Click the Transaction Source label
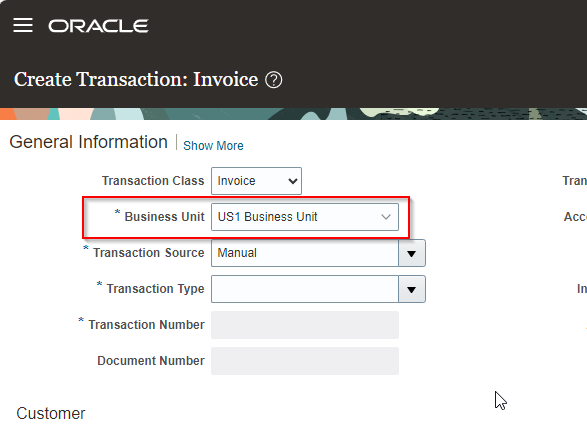The height and width of the screenshot is (425, 587). [x=149, y=253]
